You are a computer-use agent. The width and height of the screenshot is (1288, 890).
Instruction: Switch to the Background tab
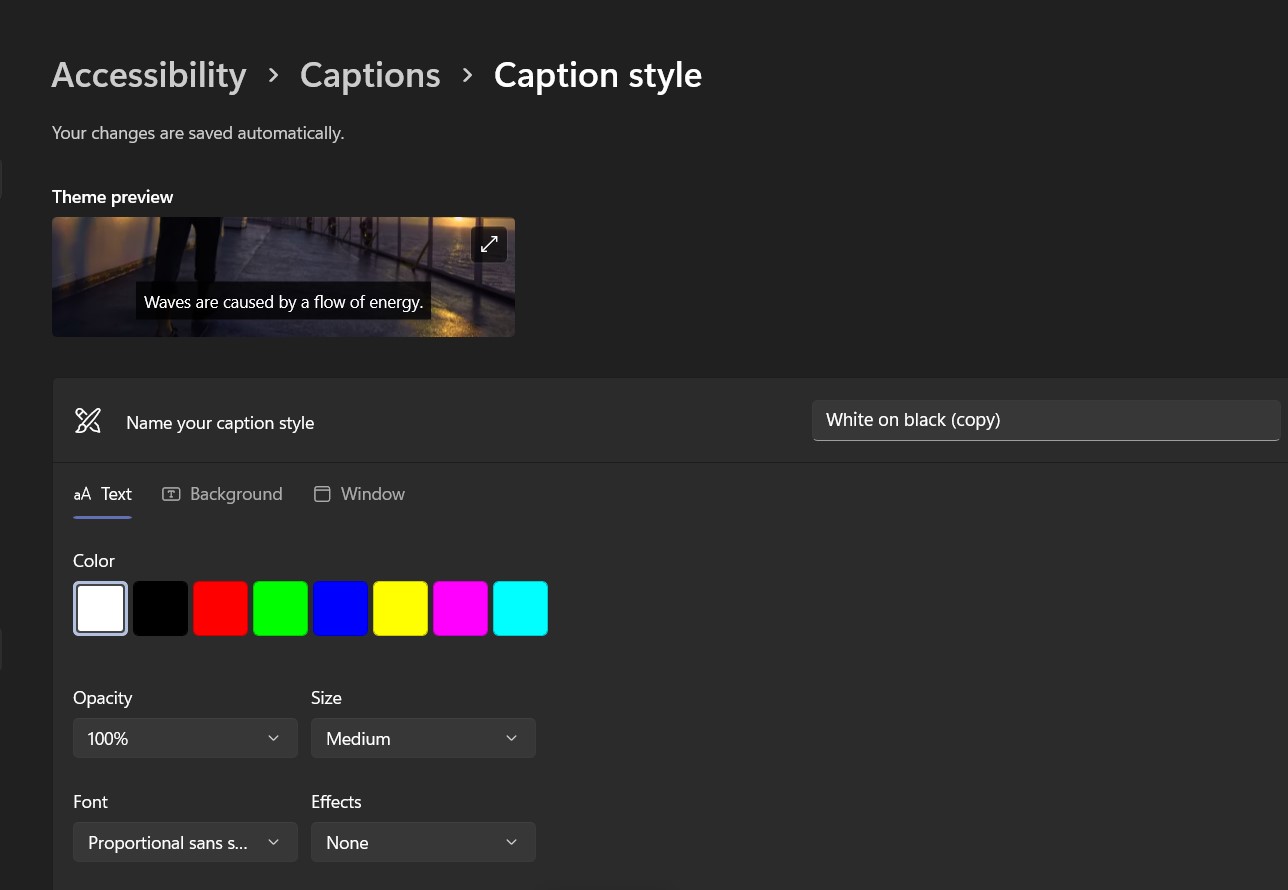236,494
